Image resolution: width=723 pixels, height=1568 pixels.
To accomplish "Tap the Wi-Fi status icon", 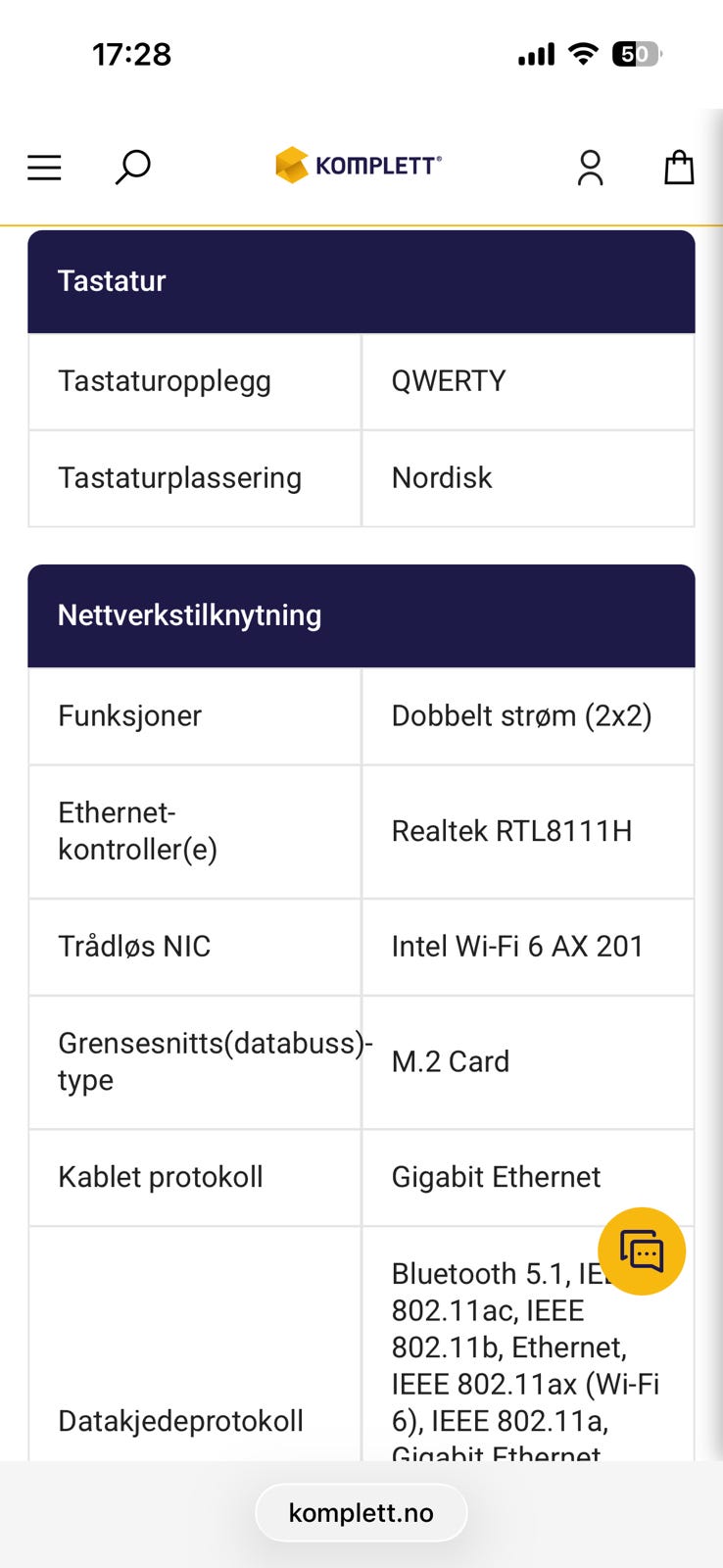I will pyautogui.click(x=584, y=54).
